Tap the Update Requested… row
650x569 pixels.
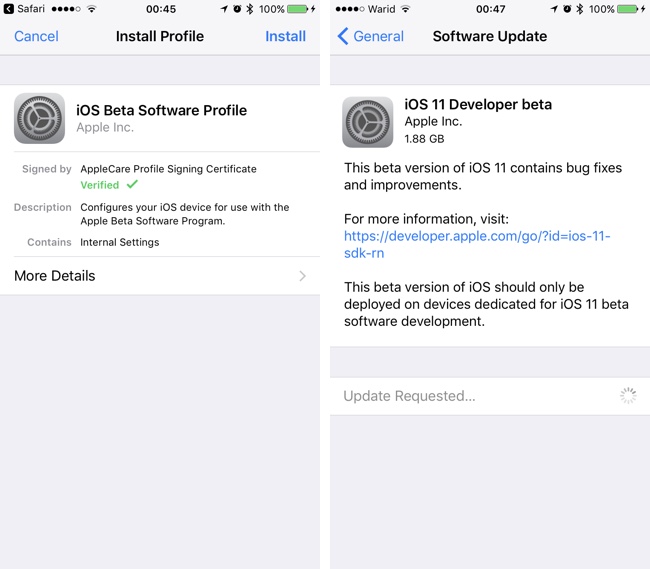[x=490, y=396]
